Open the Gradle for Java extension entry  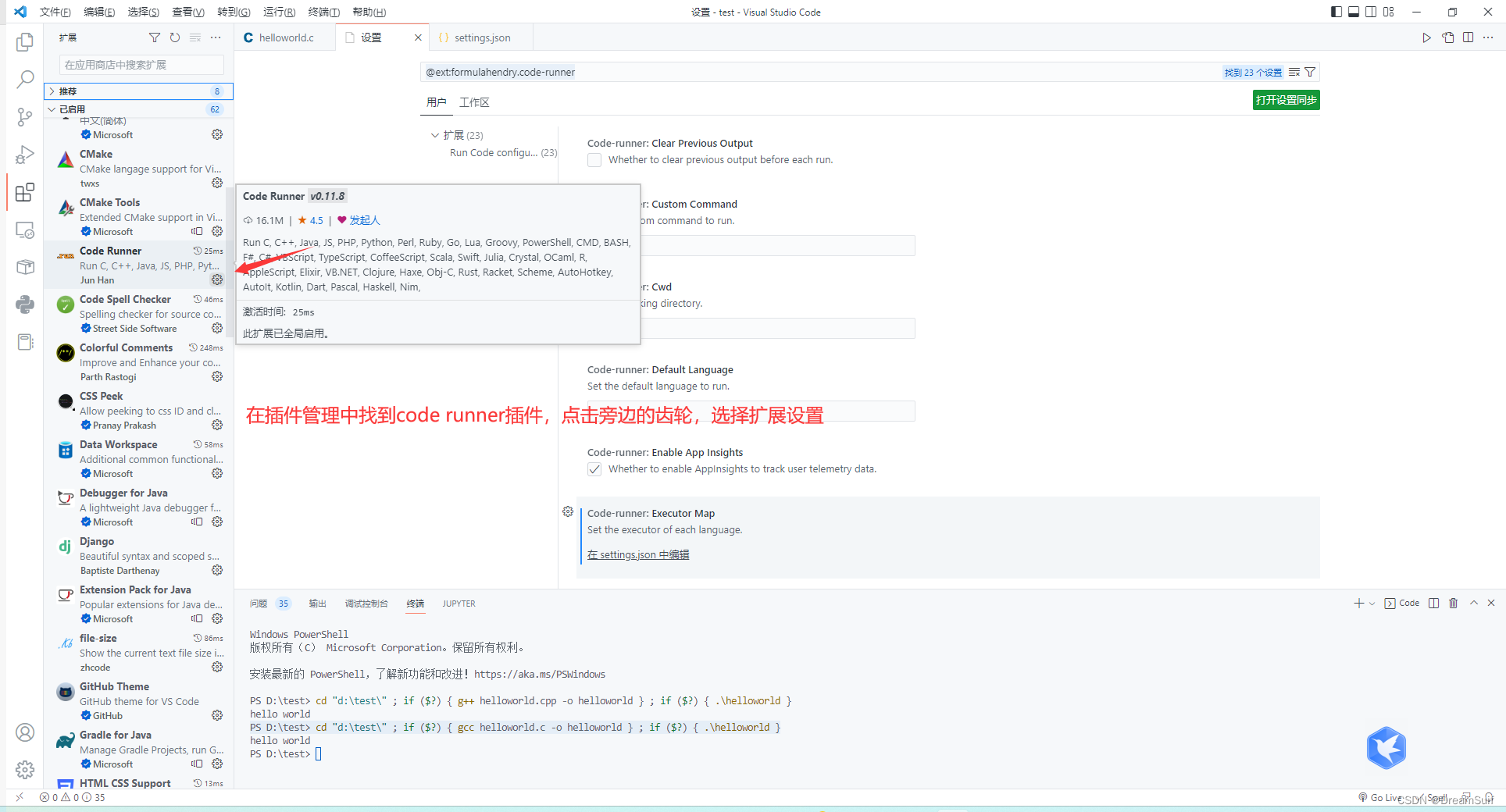pyautogui.click(x=139, y=749)
